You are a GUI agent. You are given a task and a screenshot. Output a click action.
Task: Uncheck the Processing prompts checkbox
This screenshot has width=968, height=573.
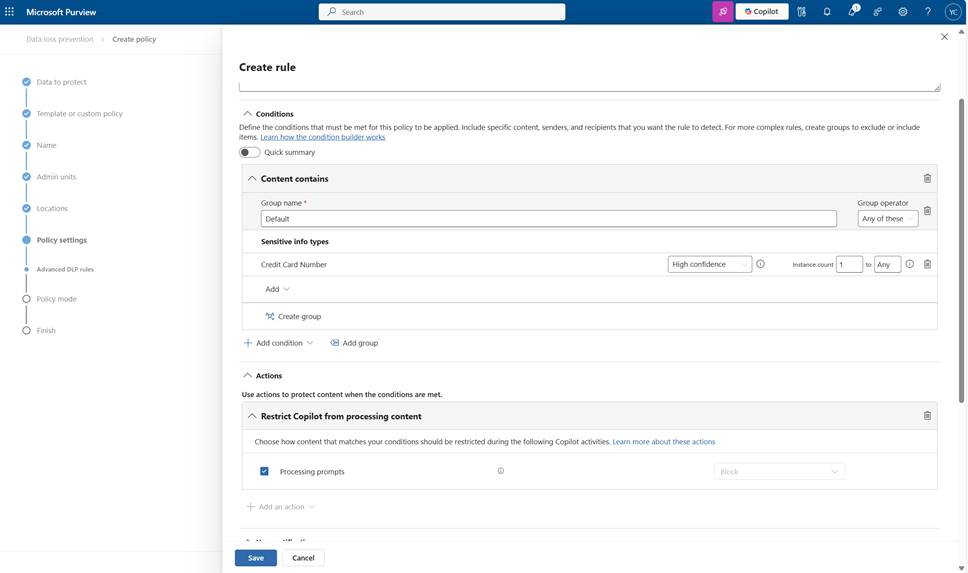(264, 471)
